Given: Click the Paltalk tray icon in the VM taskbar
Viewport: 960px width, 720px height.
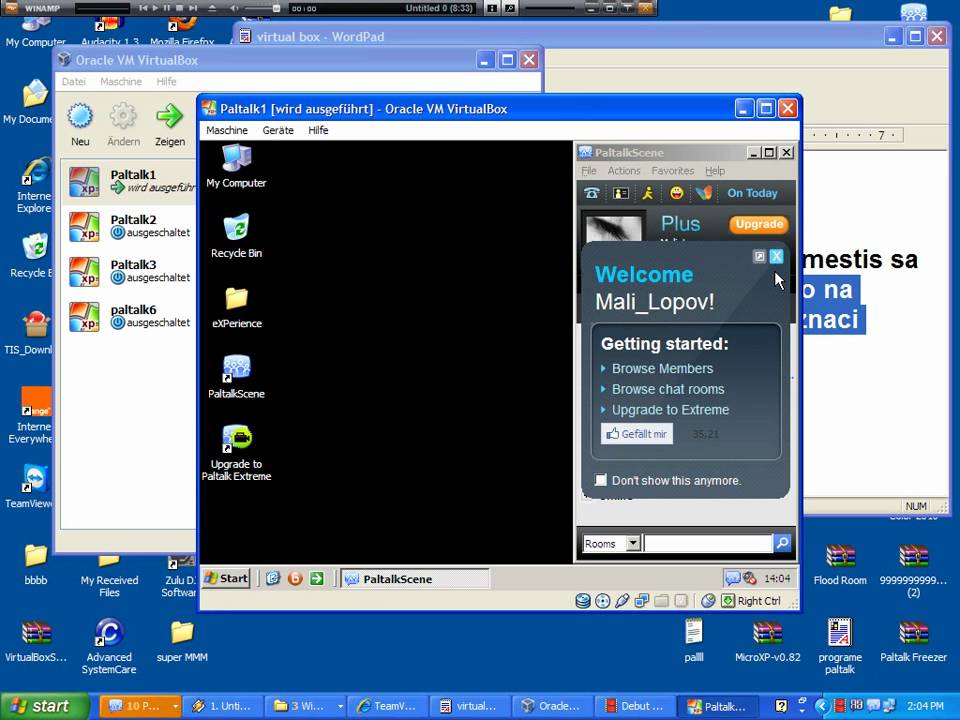Looking at the screenshot, I should pos(732,578).
